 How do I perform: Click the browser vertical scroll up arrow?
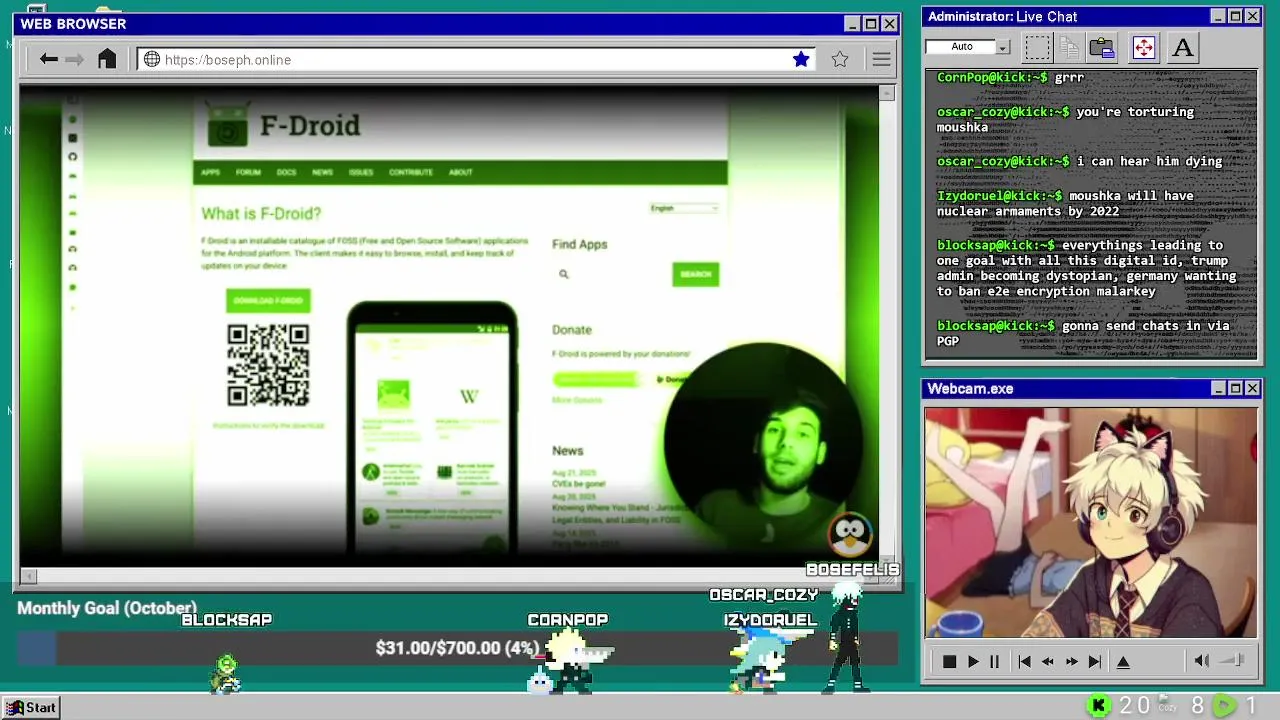click(x=886, y=93)
